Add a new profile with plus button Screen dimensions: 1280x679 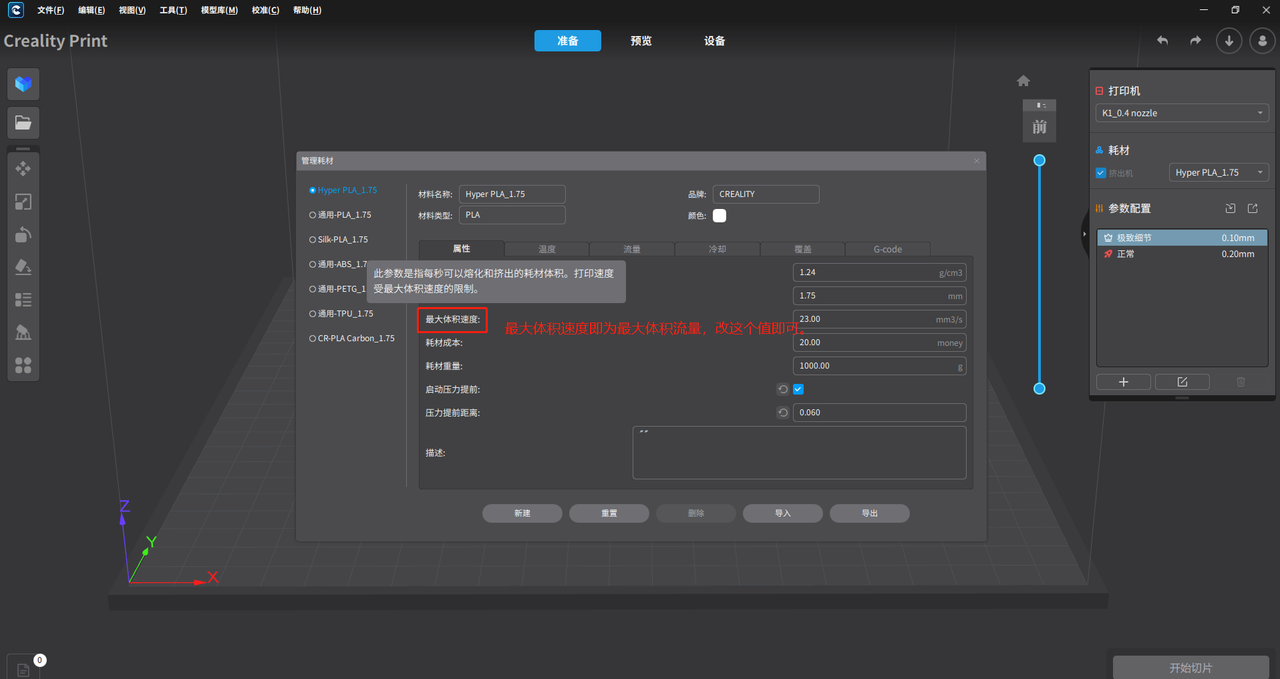click(x=1123, y=382)
